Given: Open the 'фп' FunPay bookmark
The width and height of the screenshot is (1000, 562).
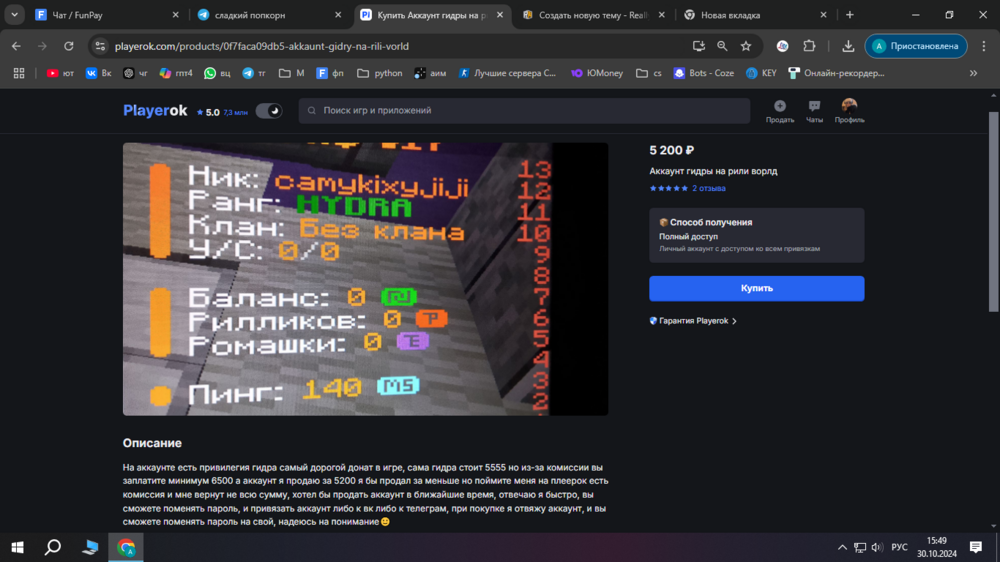Looking at the screenshot, I should point(330,73).
